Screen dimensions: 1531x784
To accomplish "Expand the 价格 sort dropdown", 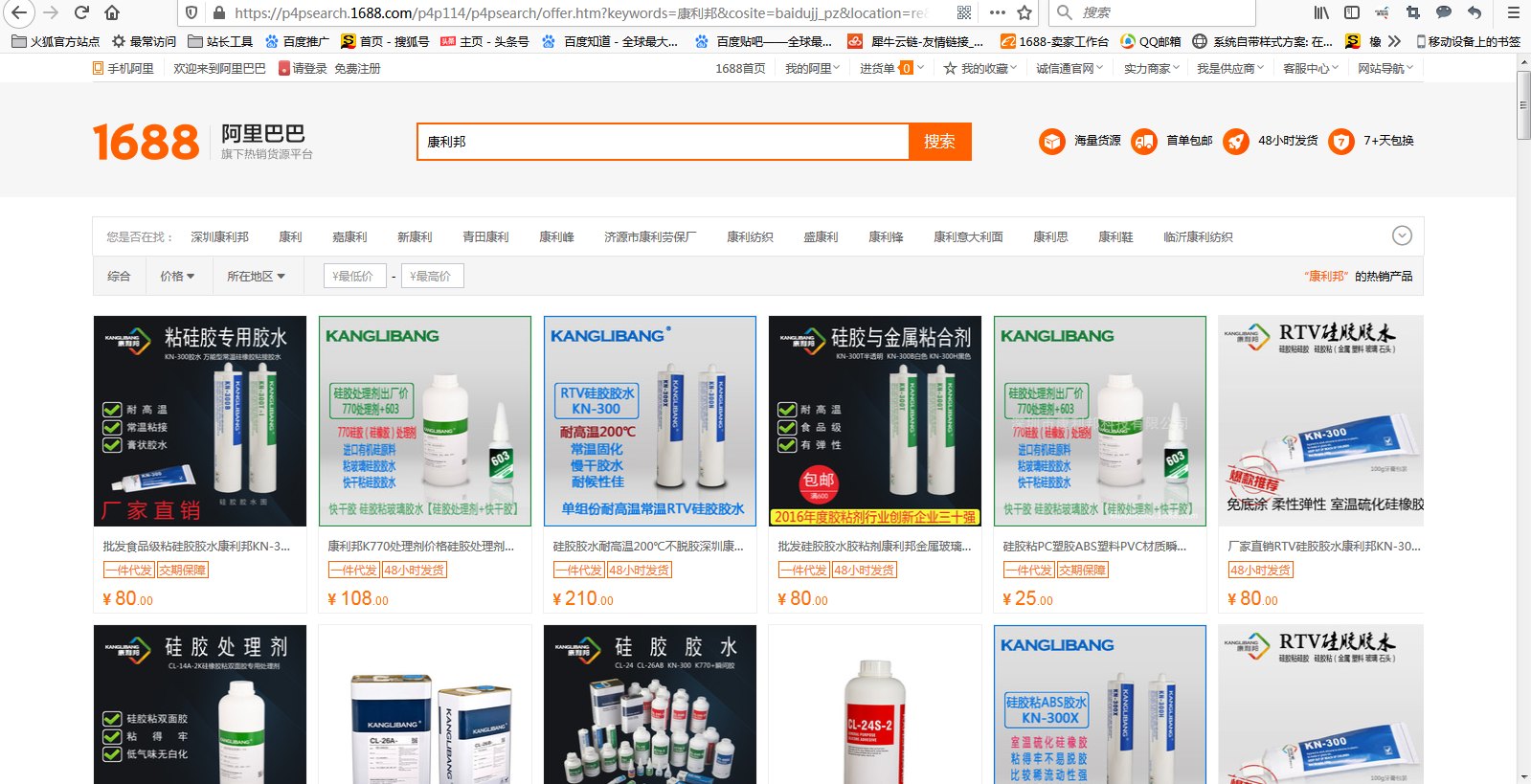I will (x=177, y=277).
